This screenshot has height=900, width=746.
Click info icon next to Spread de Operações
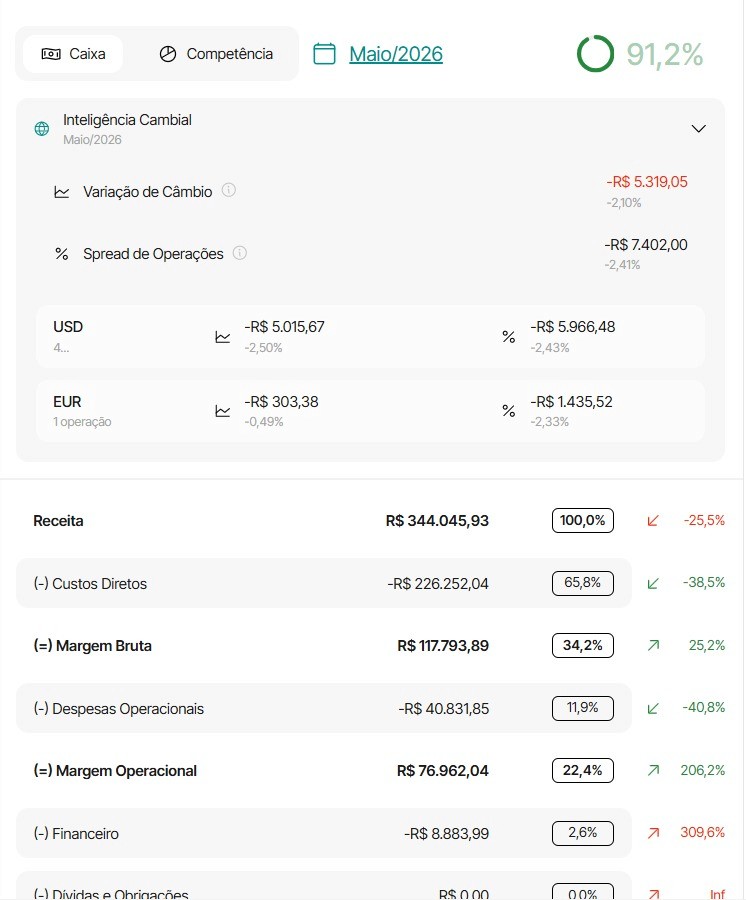(x=240, y=253)
